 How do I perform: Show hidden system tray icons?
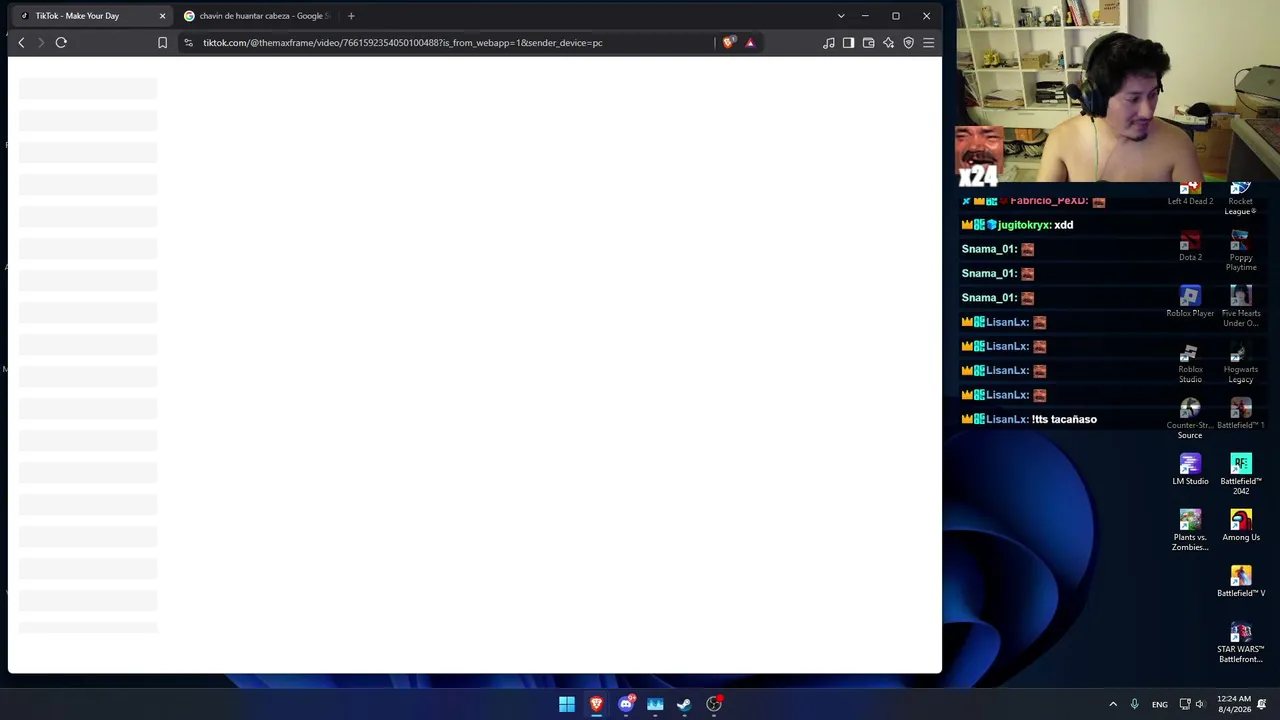1113,704
